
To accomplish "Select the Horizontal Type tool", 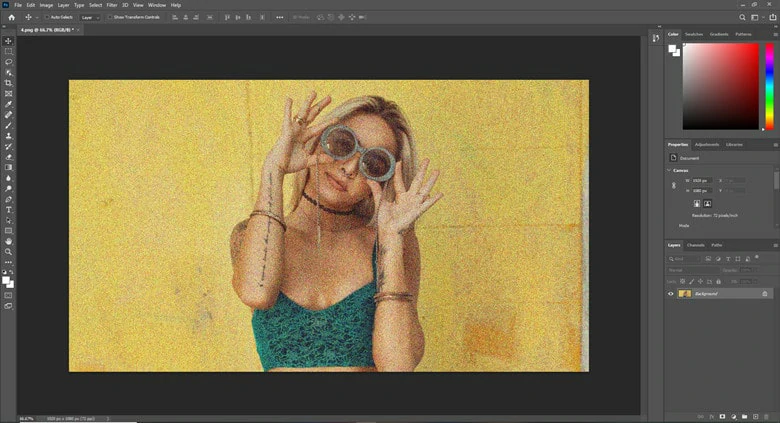I will click(x=8, y=210).
